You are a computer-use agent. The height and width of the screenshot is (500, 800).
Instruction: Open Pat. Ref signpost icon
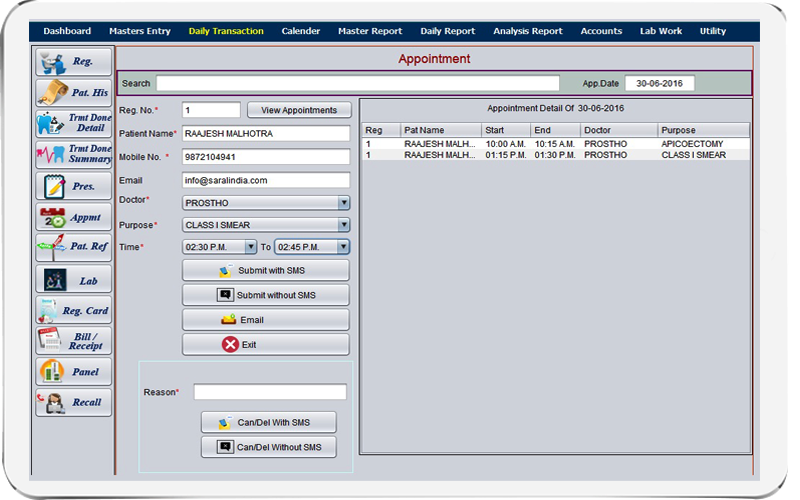[x=73, y=247]
